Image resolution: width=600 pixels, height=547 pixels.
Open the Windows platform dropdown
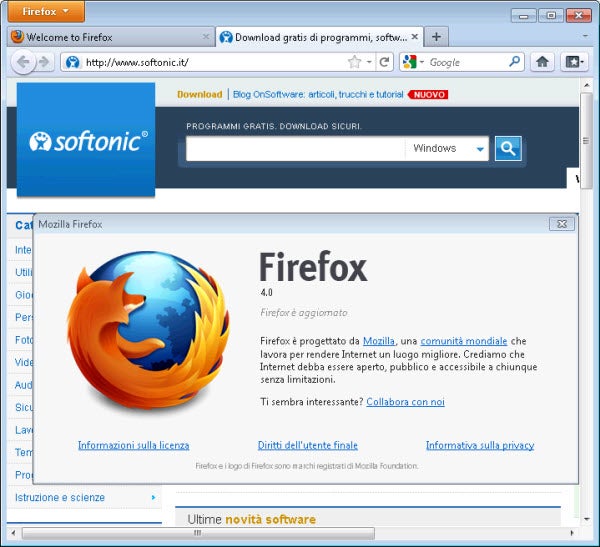447,149
